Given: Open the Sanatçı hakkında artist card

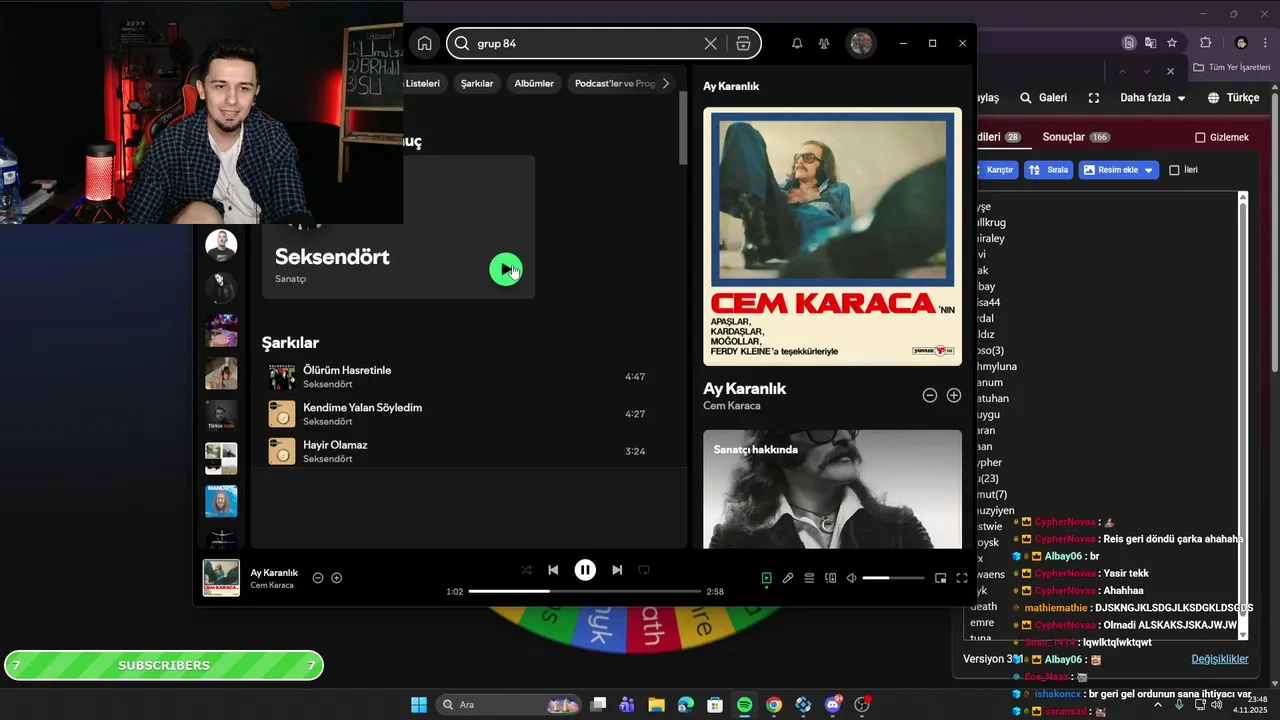Looking at the screenshot, I should [x=832, y=489].
